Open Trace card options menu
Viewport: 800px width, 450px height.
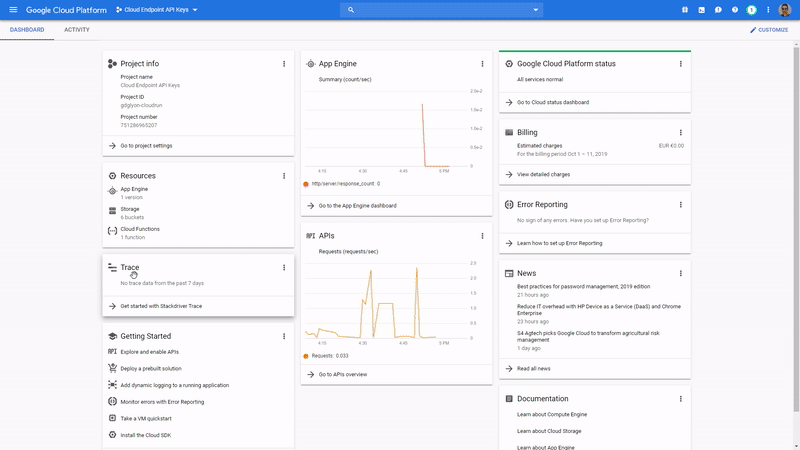[284, 267]
